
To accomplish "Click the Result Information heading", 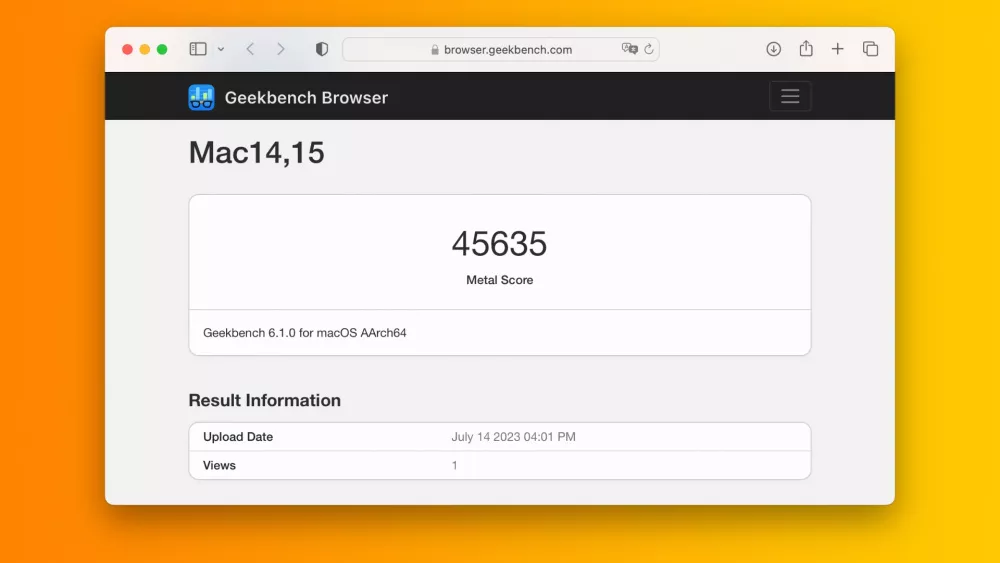I will pos(265,400).
